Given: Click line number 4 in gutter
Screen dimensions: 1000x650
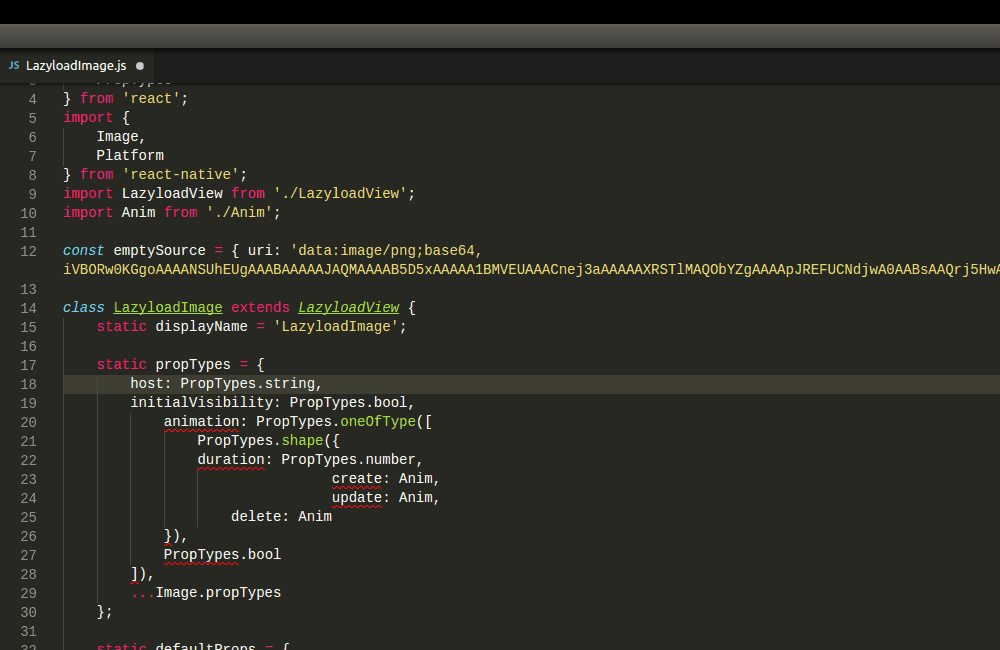Looking at the screenshot, I should [x=33, y=100].
